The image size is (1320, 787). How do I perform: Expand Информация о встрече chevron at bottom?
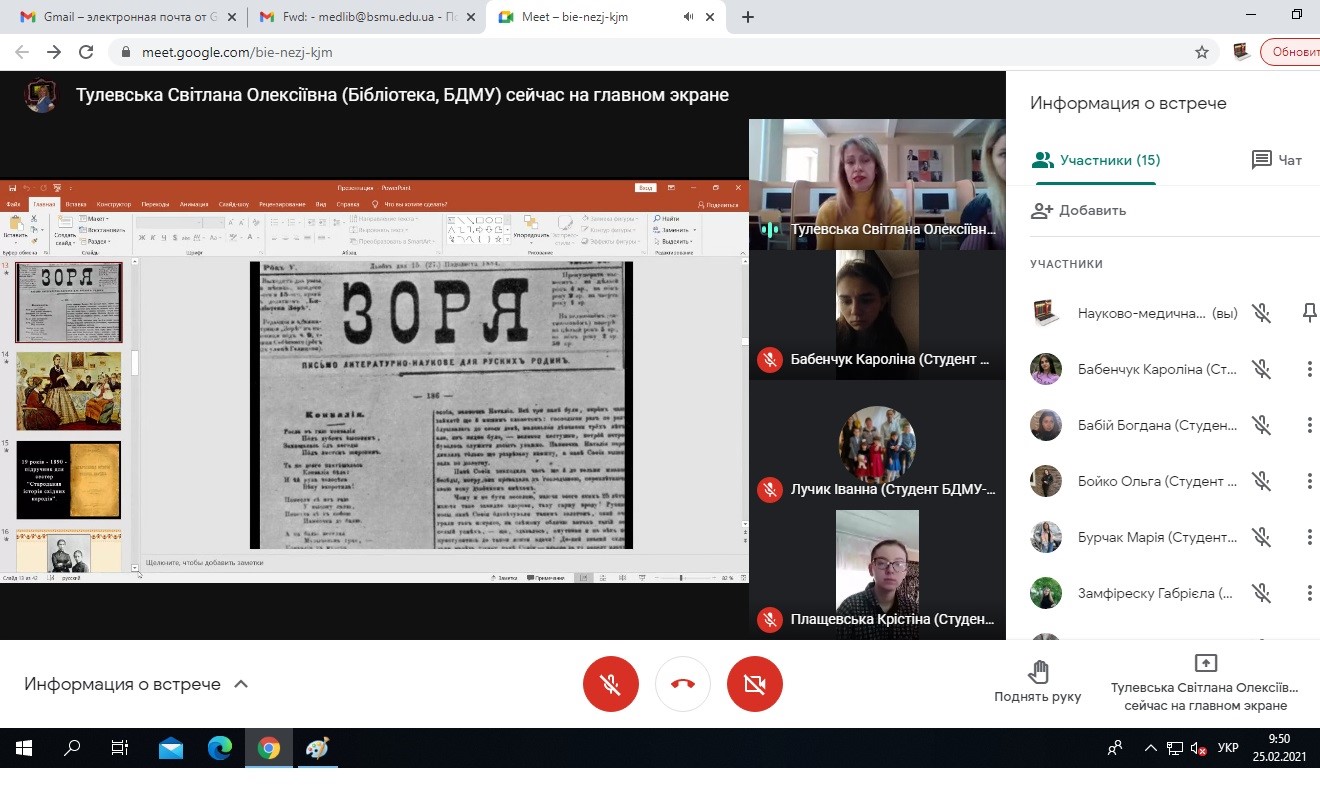240,684
